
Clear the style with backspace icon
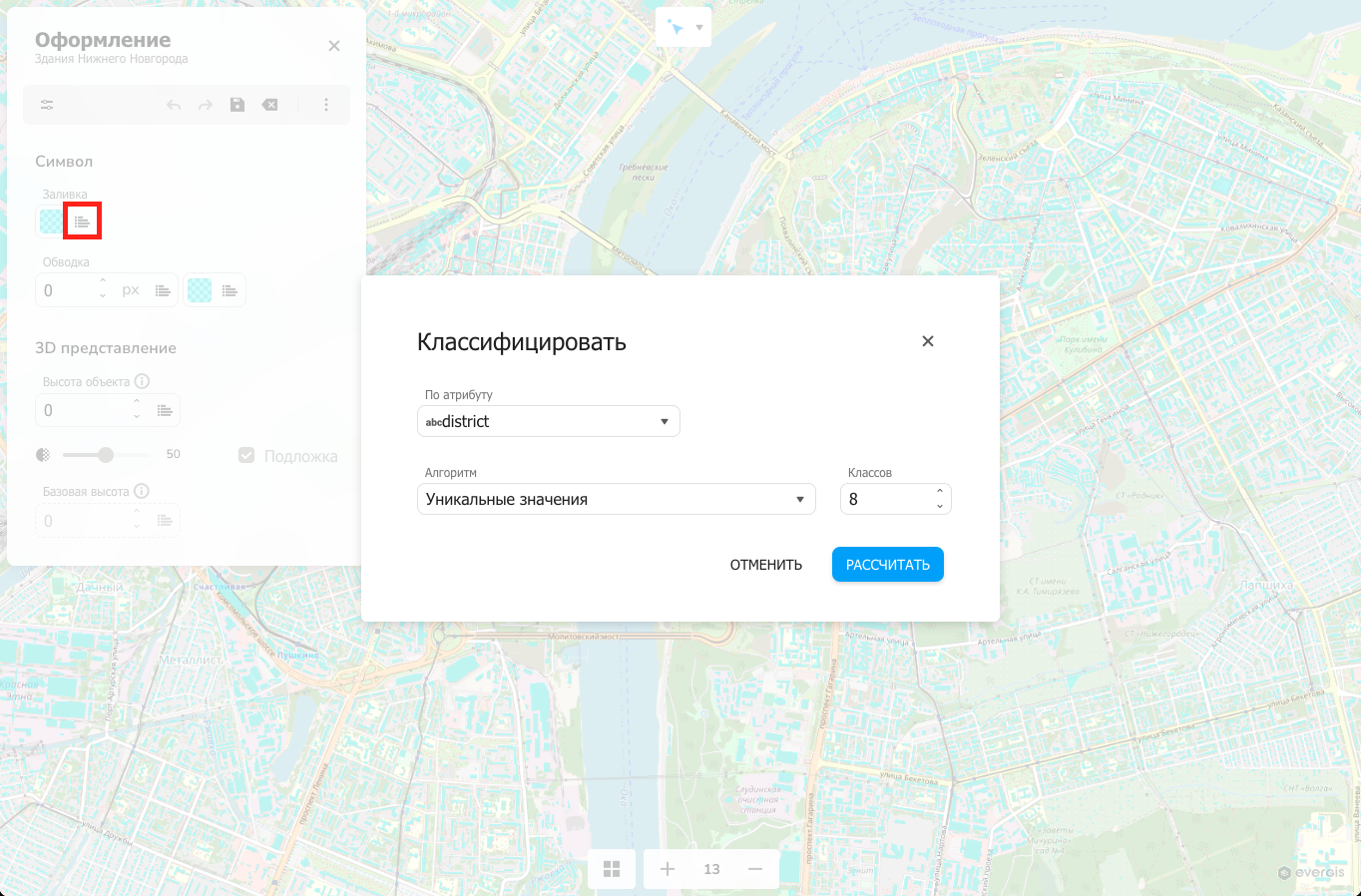point(269,105)
